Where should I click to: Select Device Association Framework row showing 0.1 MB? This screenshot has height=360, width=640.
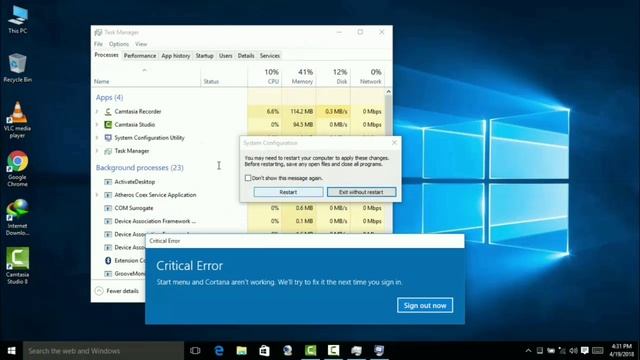[x=238, y=221]
